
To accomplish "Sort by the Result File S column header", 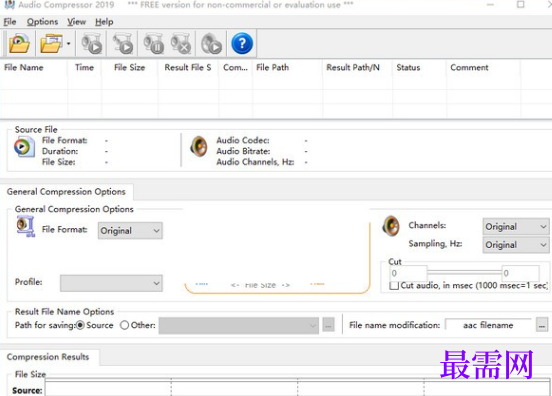I will click(x=188, y=68).
